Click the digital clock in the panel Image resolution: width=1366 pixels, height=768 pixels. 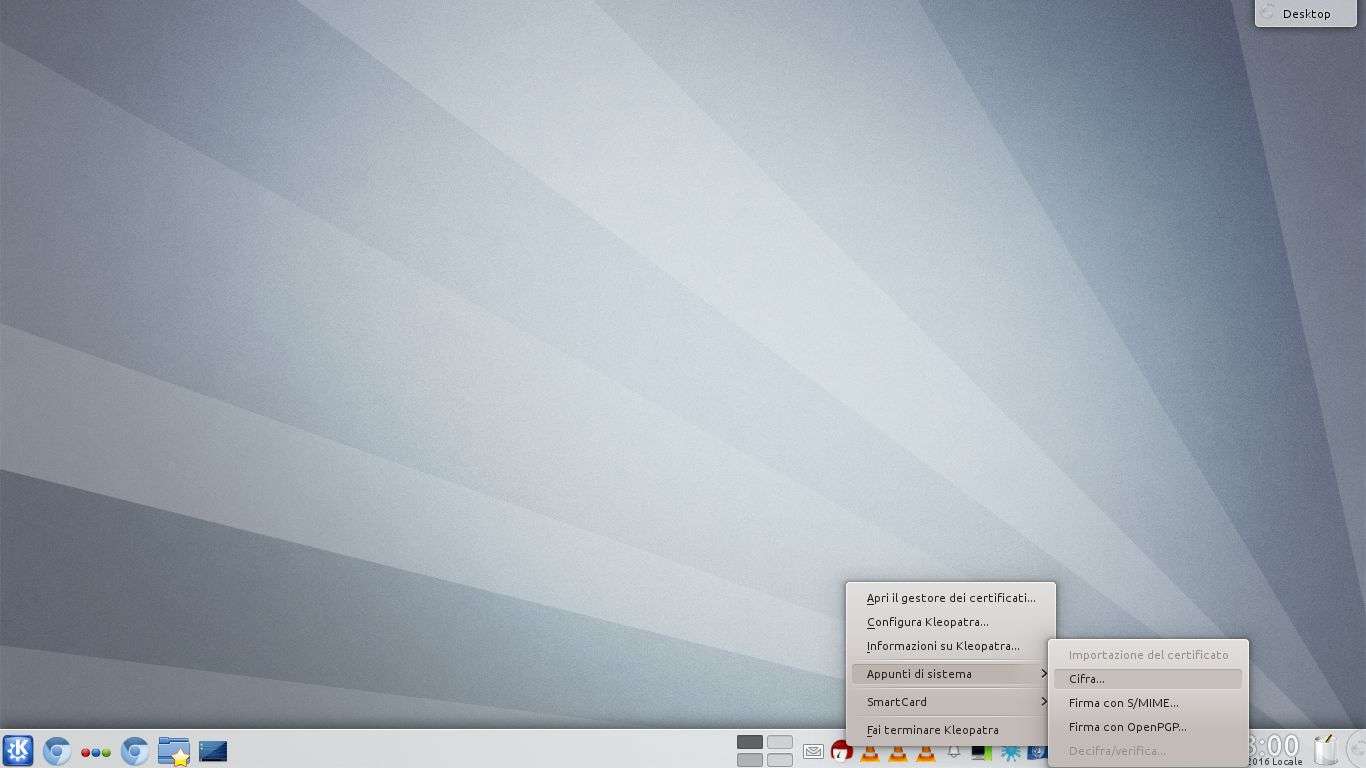[1275, 746]
